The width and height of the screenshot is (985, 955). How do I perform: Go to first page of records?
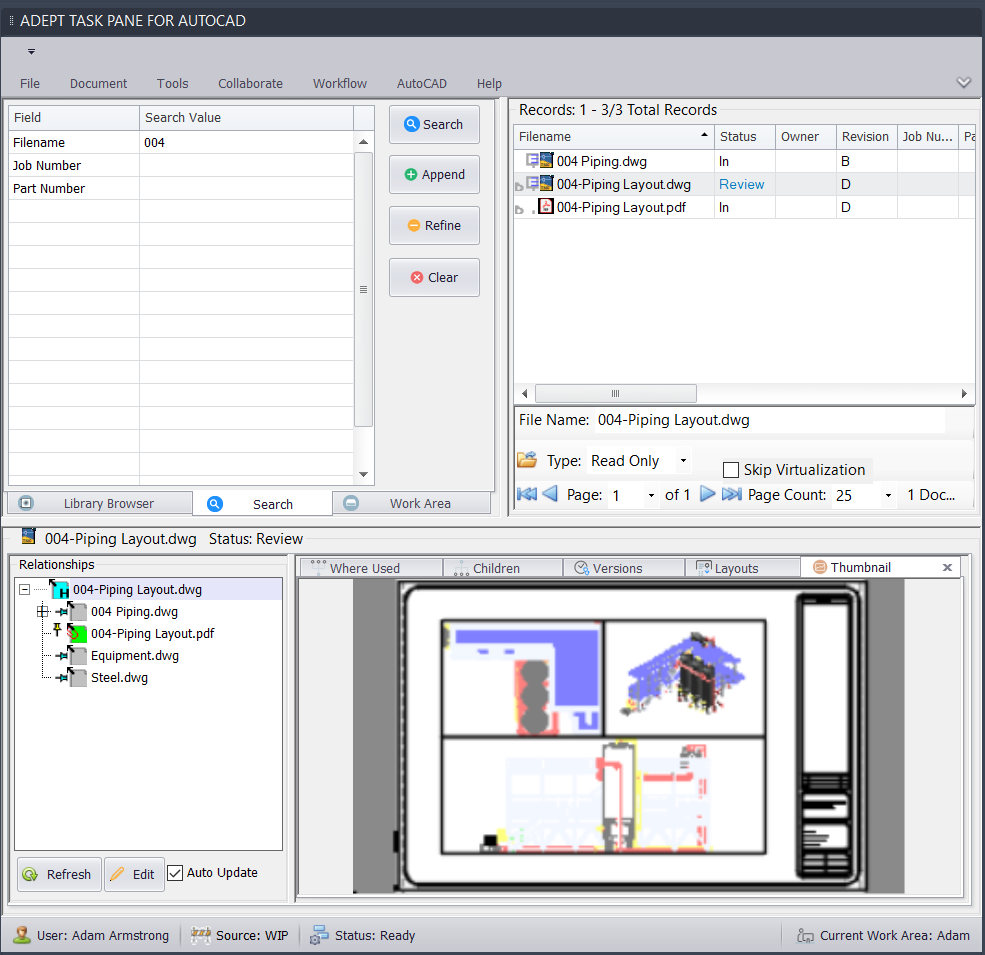click(526, 494)
